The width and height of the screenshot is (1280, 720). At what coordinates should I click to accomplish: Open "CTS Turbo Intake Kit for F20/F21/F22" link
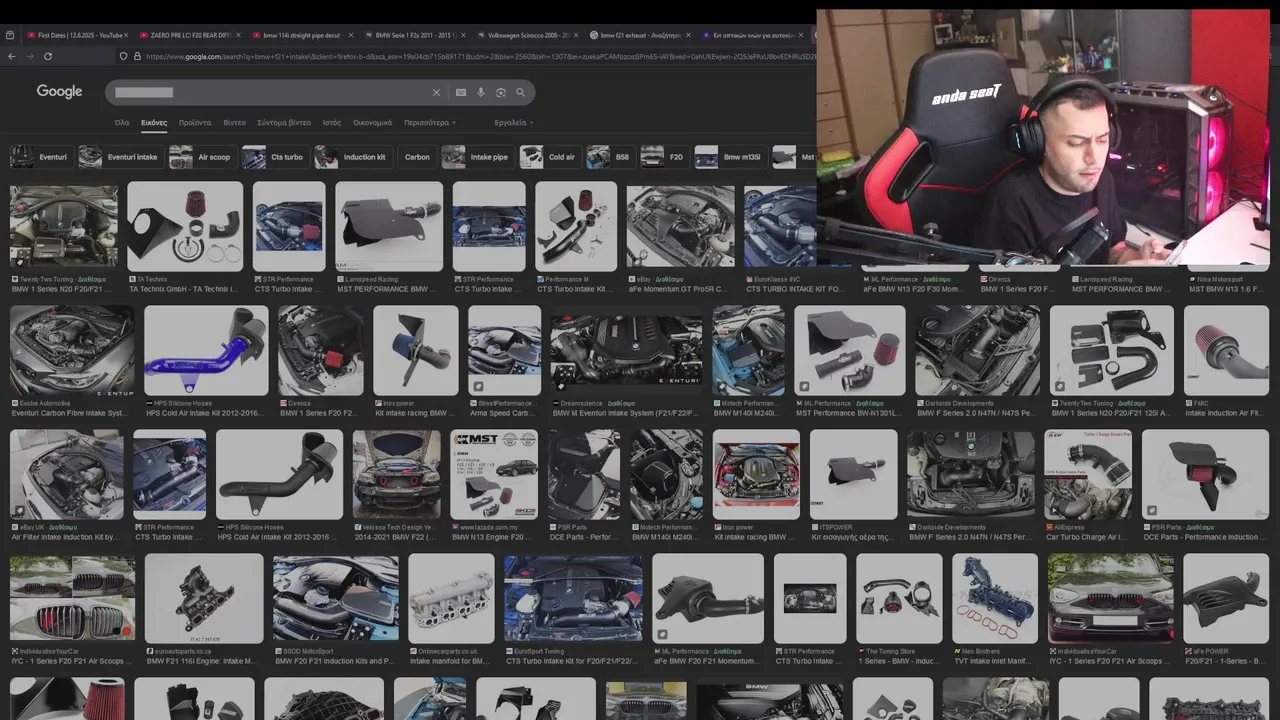pyautogui.click(x=572, y=661)
